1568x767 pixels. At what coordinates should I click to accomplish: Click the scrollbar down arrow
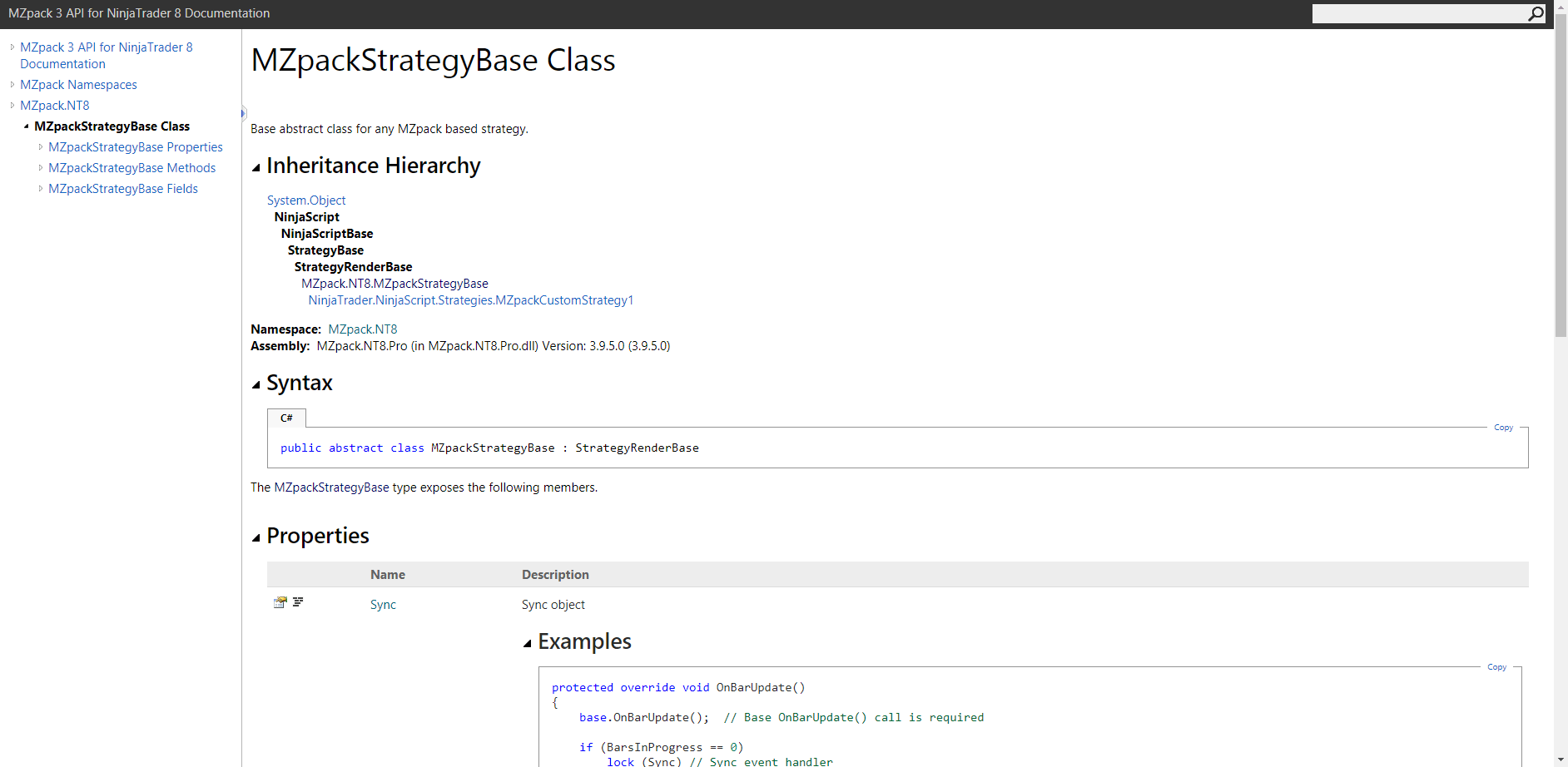[x=1561, y=760]
